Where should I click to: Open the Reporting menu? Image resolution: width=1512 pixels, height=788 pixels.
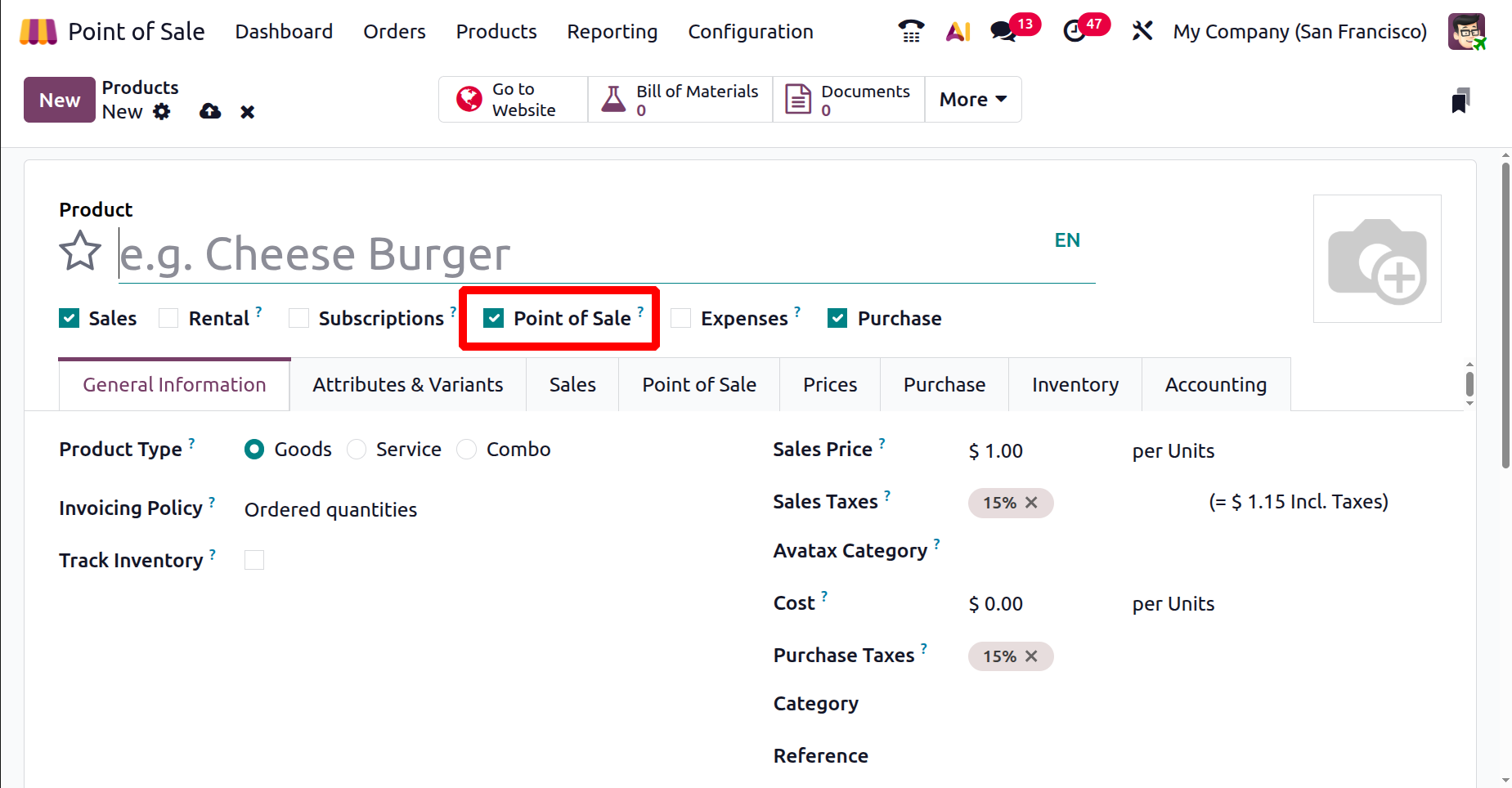click(x=612, y=31)
